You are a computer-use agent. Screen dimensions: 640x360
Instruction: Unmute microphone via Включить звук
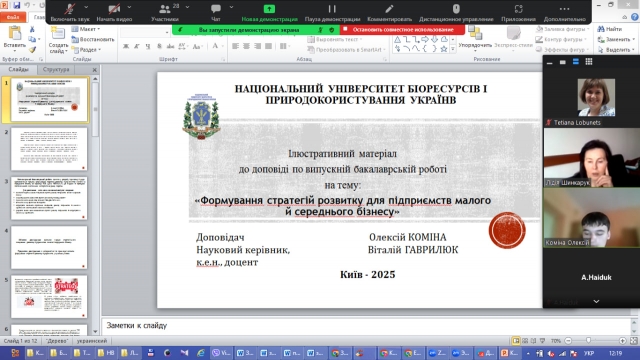point(70,12)
